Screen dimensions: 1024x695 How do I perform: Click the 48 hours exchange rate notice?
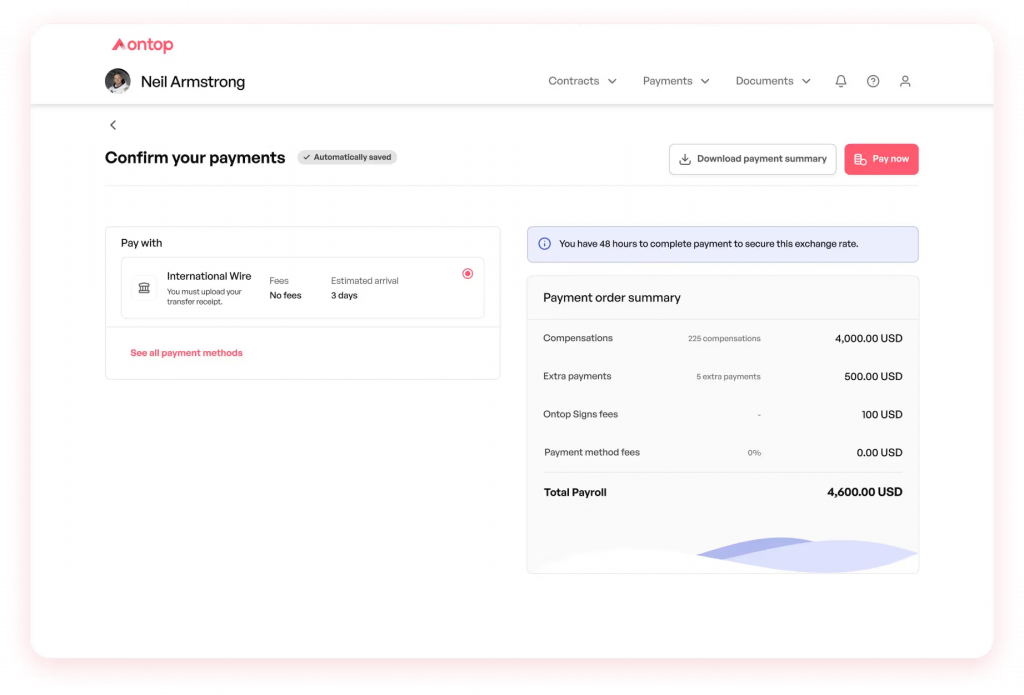tap(722, 244)
